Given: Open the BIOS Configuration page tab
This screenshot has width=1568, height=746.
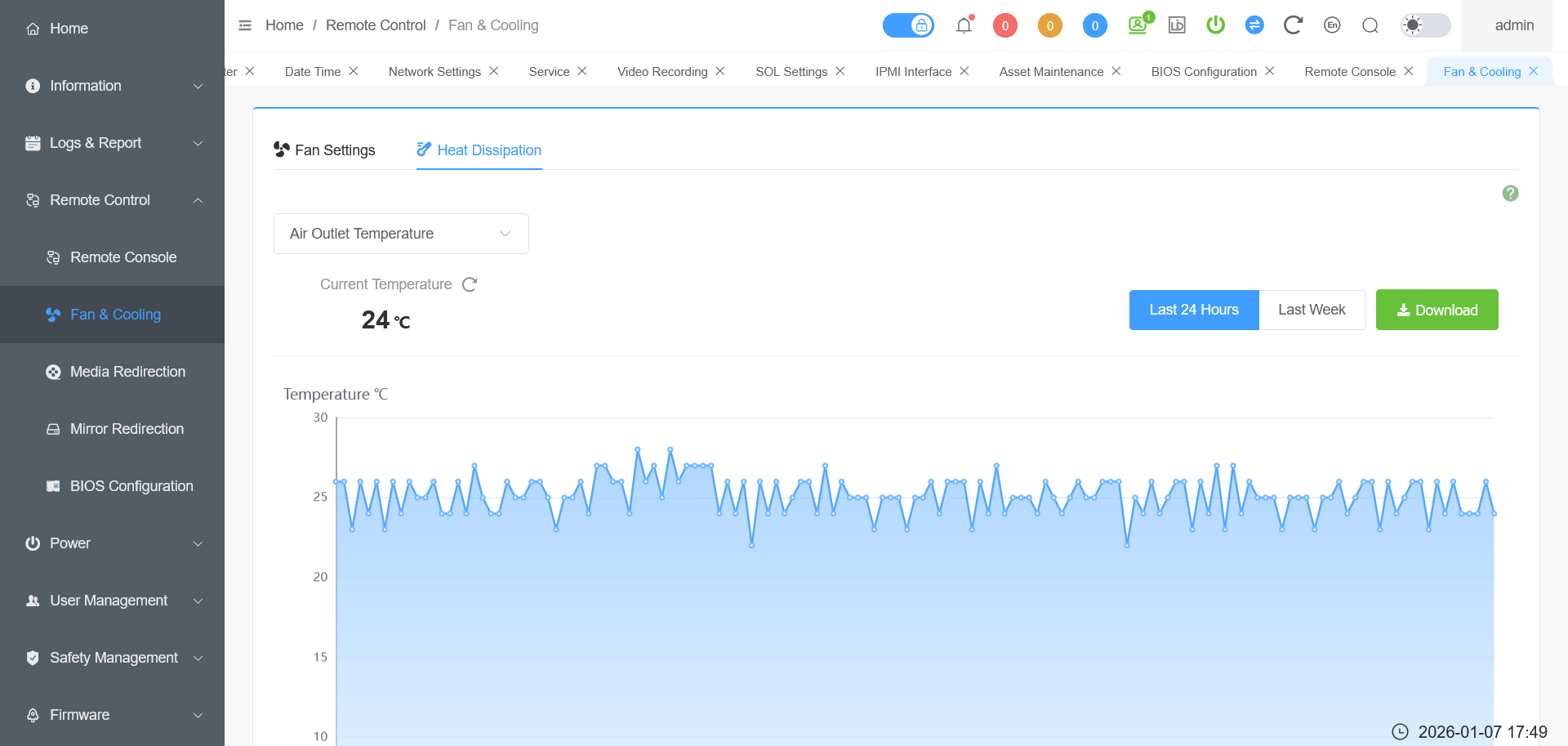Looking at the screenshot, I should [x=1203, y=72].
